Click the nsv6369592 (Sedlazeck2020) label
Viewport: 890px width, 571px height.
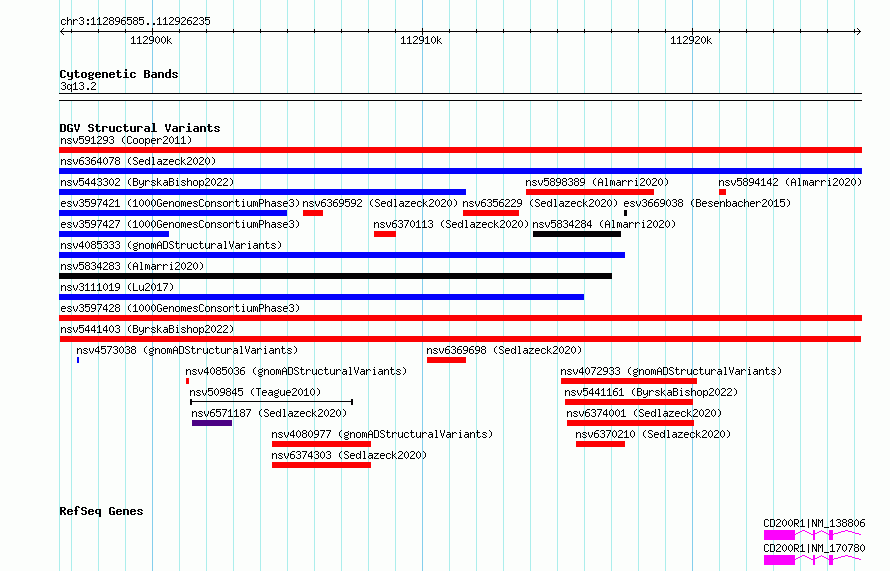380,203
